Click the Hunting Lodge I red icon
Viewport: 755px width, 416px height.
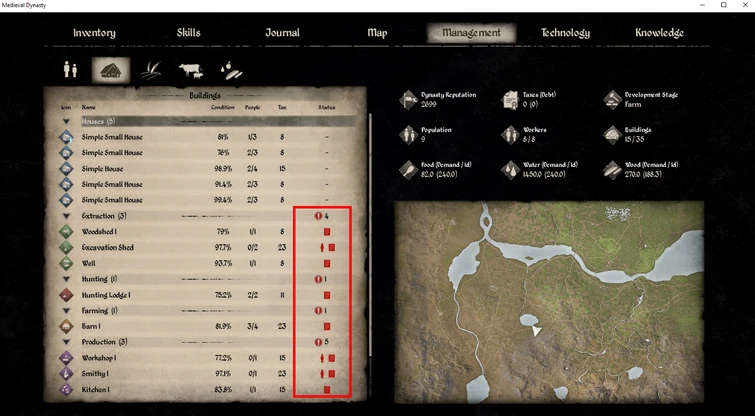click(x=66, y=295)
